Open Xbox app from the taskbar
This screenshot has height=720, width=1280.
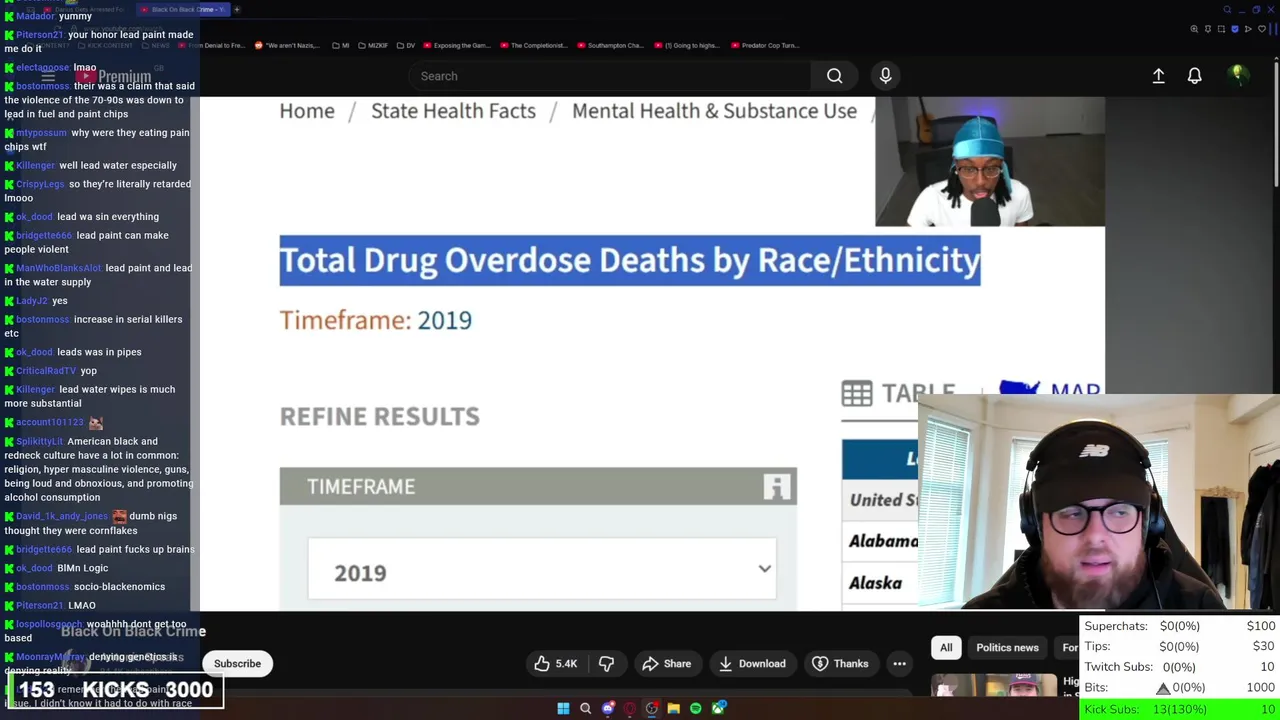718,708
